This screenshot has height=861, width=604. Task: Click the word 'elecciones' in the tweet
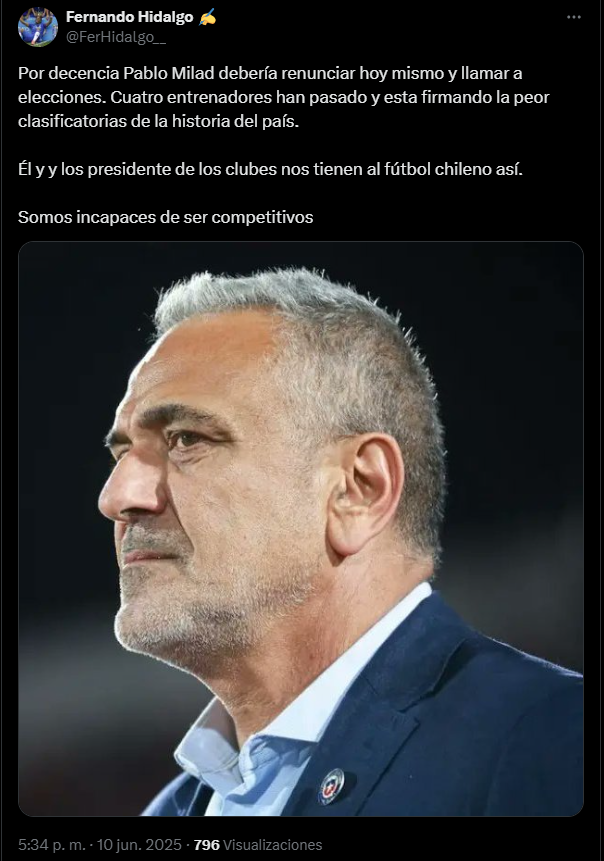pyautogui.click(x=60, y=97)
